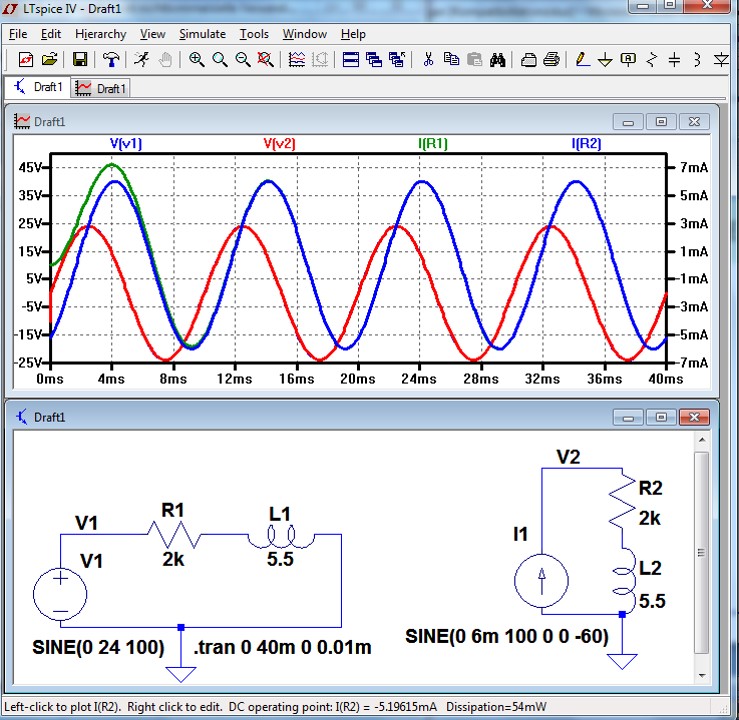
Task: Click the V1 voltage source symbol
Action: coord(60,593)
